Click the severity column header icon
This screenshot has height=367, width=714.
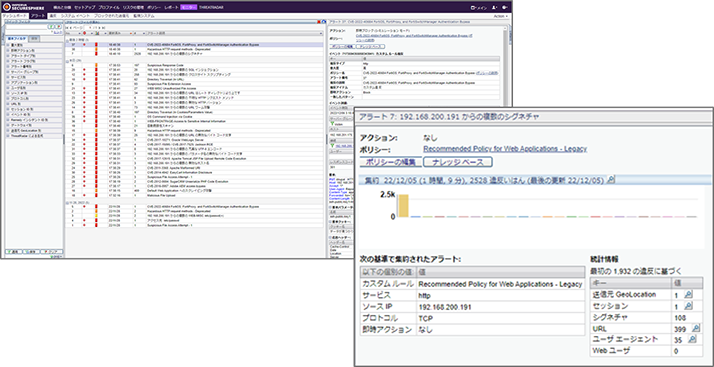point(97,33)
